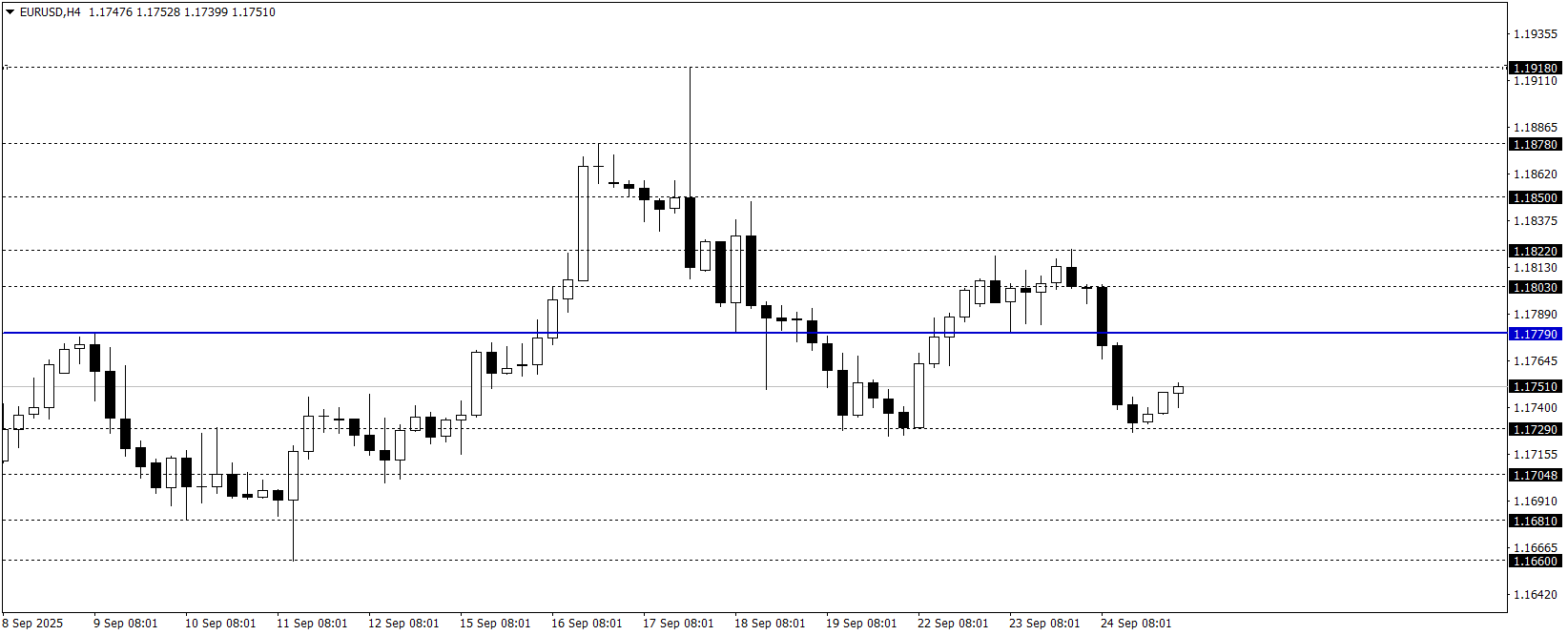Click the 10 Sep 08:01 time label
The width and height of the screenshot is (1568, 635).
220,624
